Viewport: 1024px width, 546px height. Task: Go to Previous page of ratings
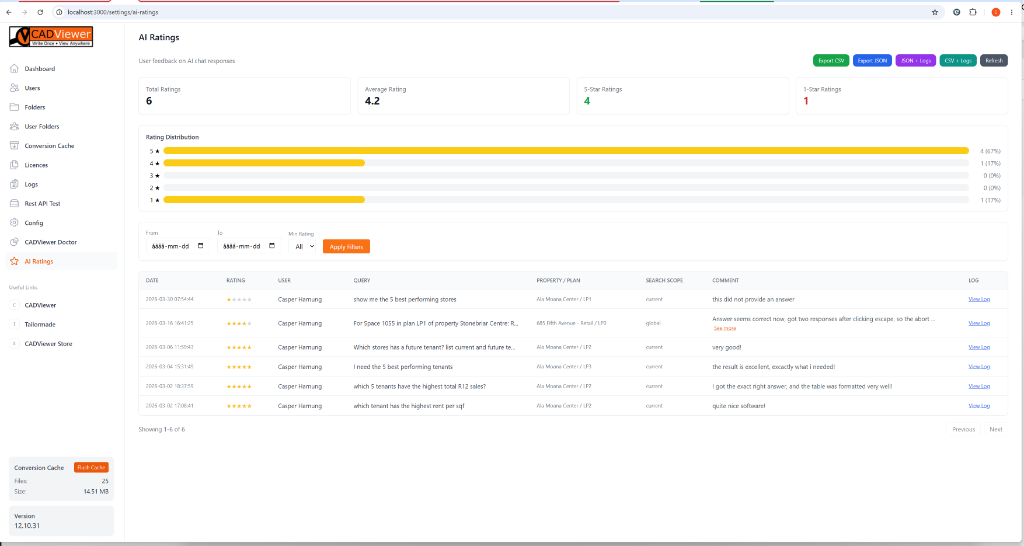click(963, 429)
